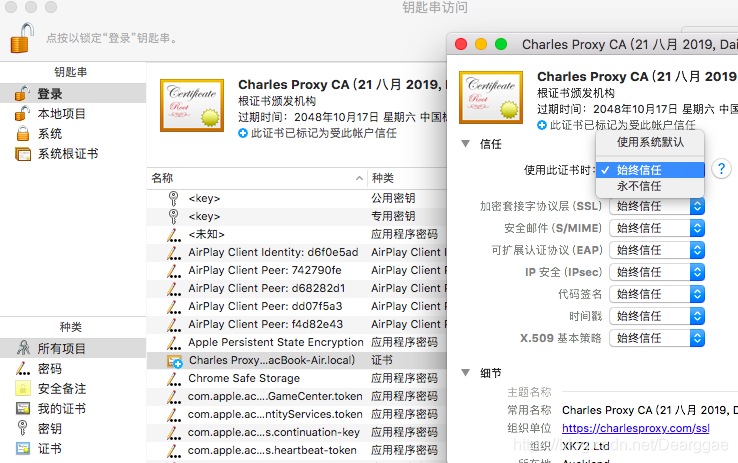Select the Charles Proxy certificate row
Image resolution: width=738 pixels, height=463 pixels.
click(x=297, y=360)
